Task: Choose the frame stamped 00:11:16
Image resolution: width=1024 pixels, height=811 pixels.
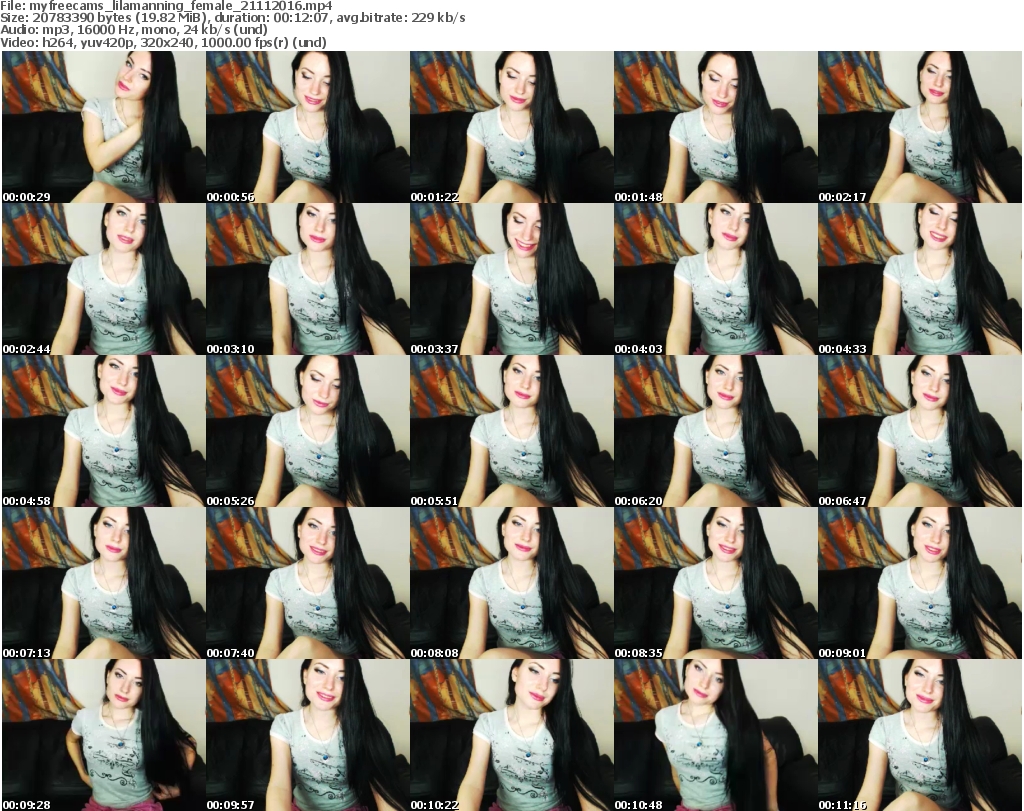Action: (x=919, y=735)
